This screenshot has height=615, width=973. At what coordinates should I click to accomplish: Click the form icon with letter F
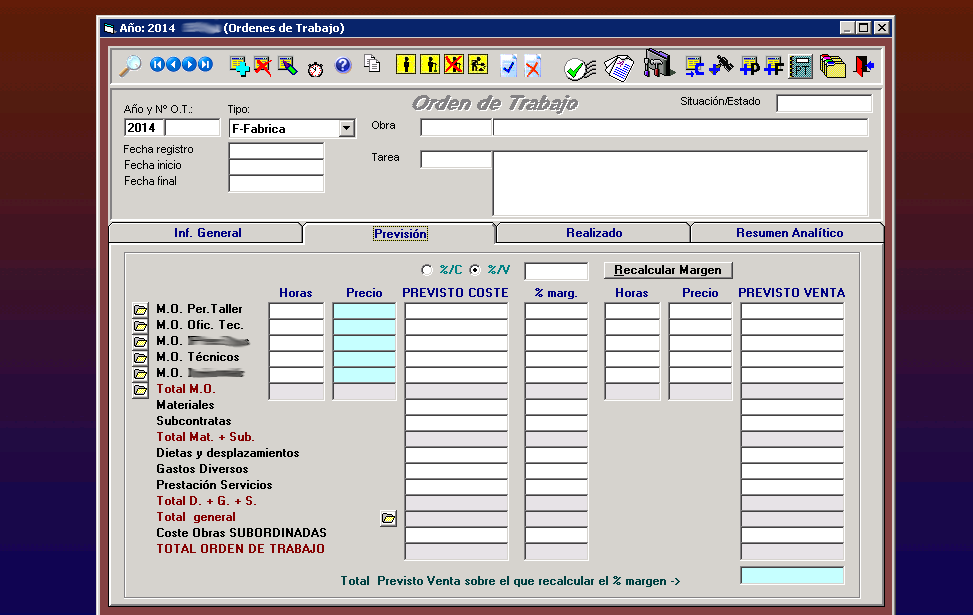[774, 66]
